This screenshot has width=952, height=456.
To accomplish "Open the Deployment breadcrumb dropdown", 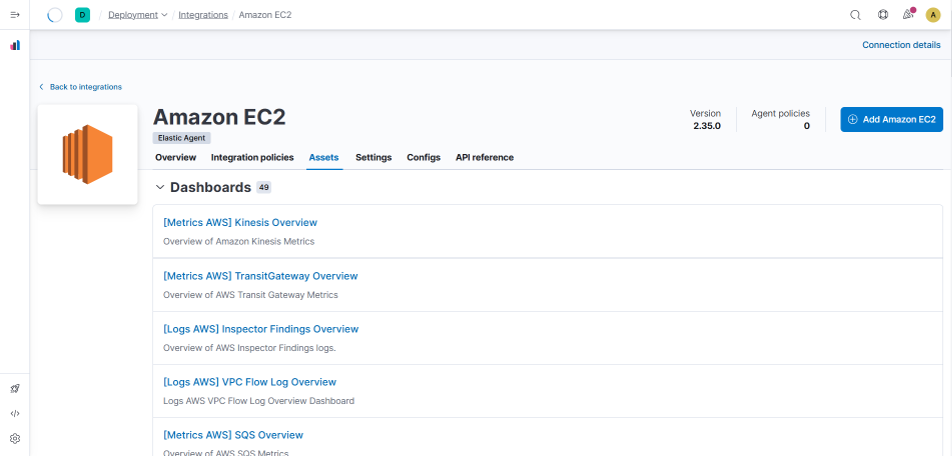I will pos(137,15).
